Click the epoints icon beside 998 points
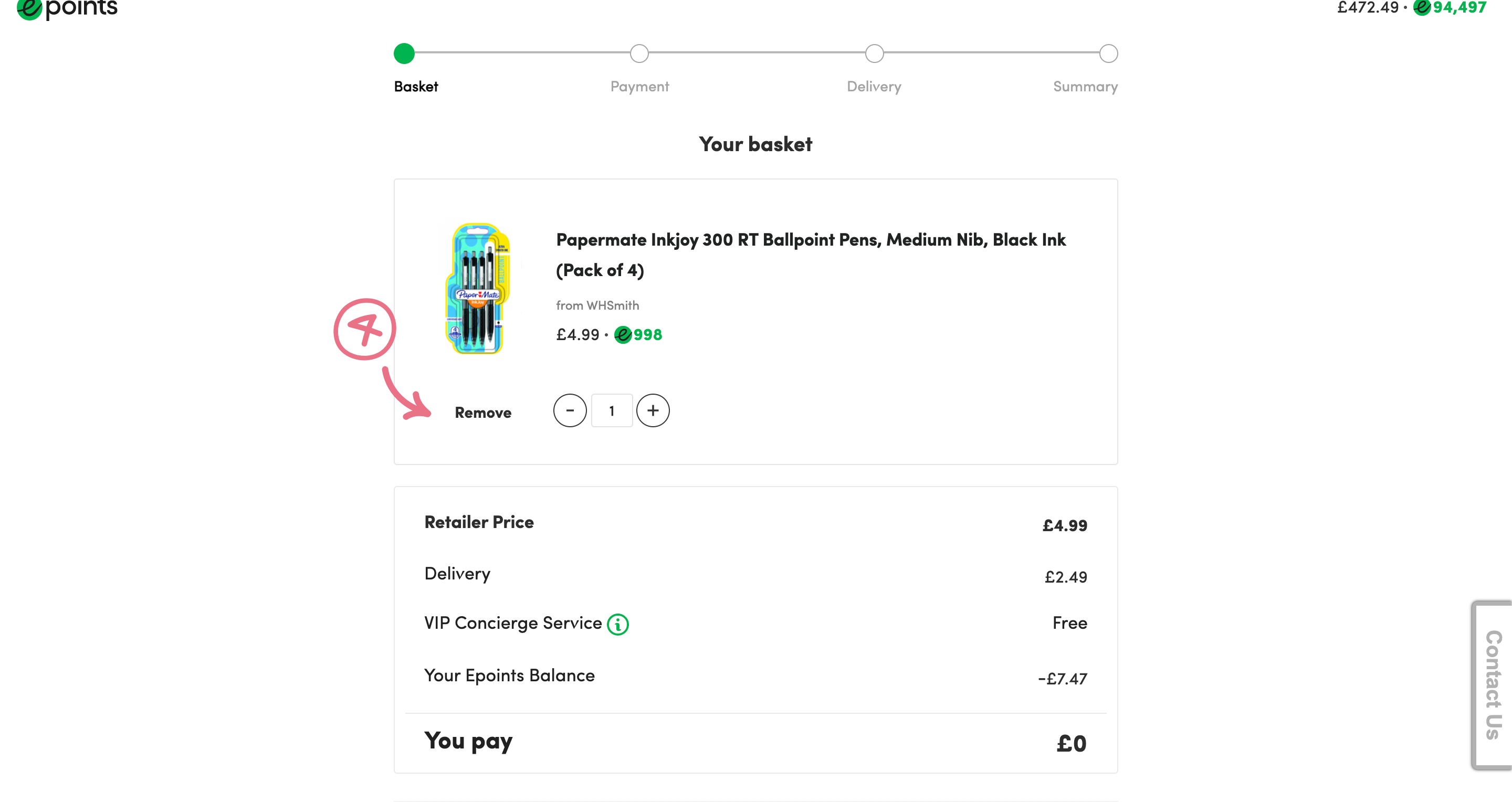The height and width of the screenshot is (802, 1512). pyautogui.click(x=623, y=335)
